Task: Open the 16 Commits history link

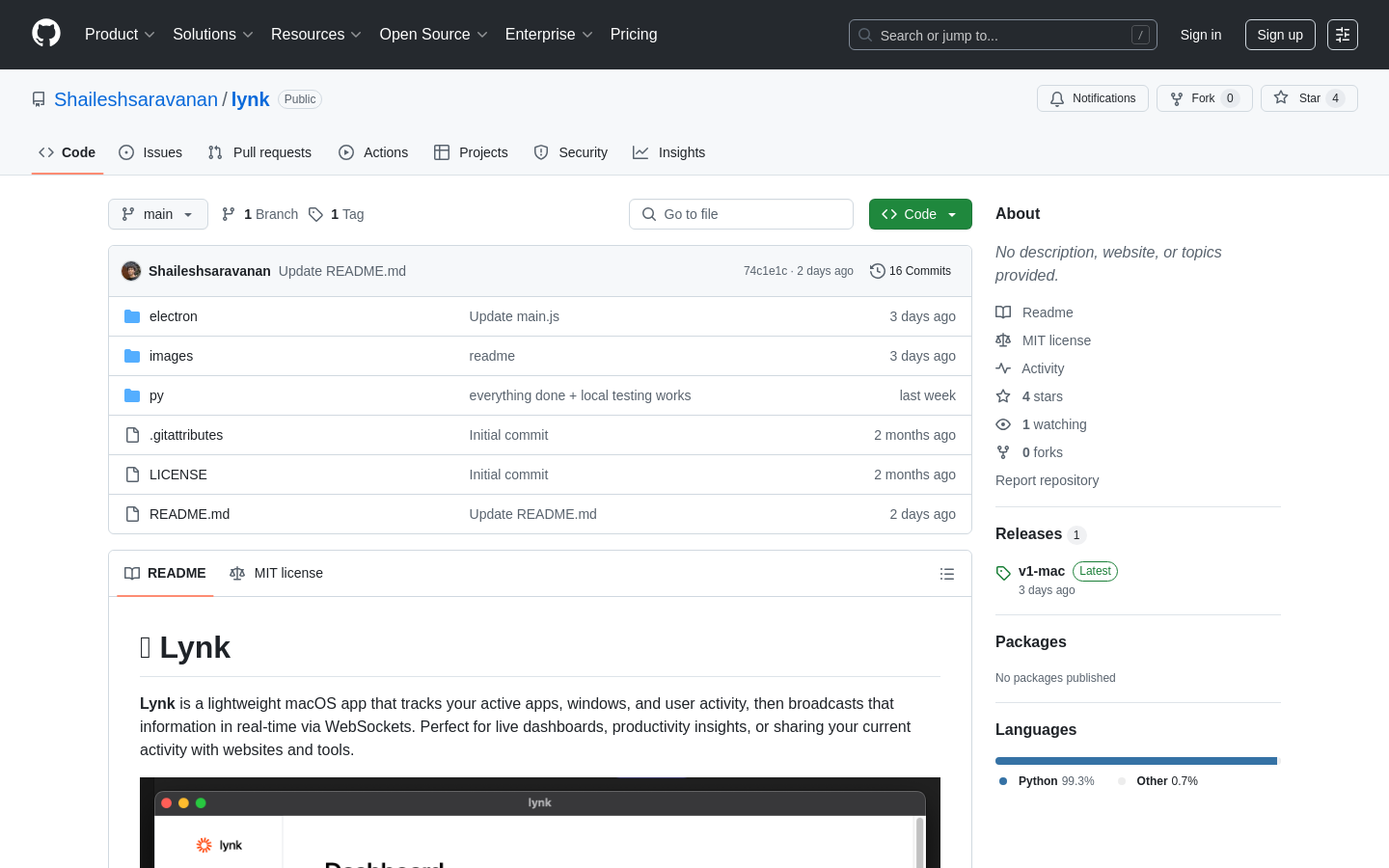Action: tap(911, 271)
